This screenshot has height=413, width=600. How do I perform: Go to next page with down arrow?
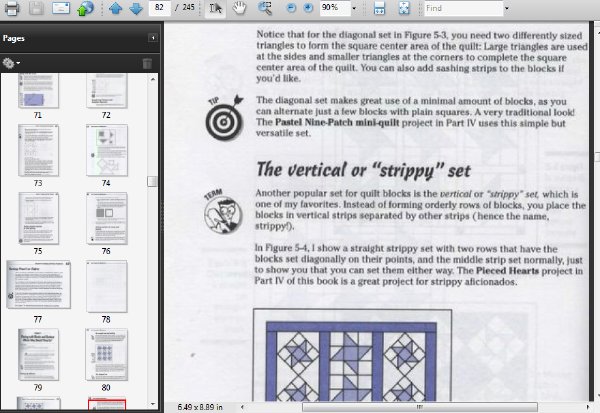pos(136,8)
